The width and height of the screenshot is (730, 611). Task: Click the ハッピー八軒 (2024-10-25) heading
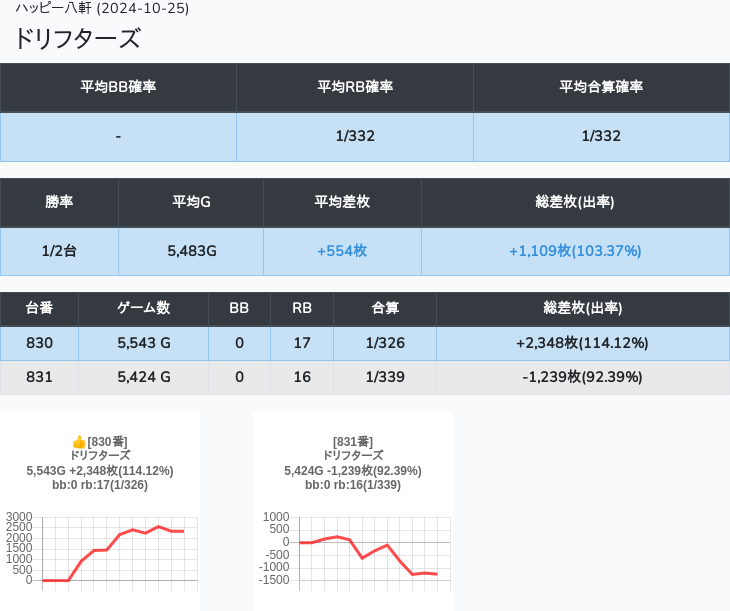coord(102,9)
